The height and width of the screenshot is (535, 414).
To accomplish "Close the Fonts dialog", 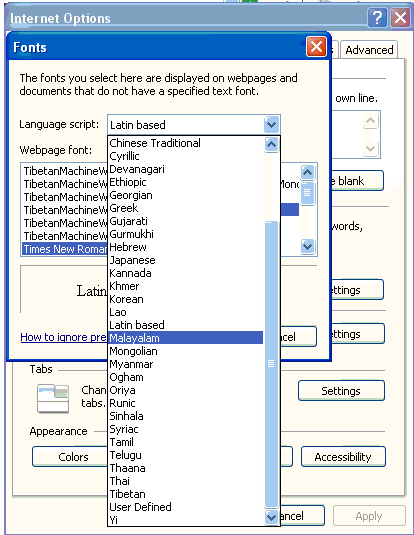I will (316, 47).
